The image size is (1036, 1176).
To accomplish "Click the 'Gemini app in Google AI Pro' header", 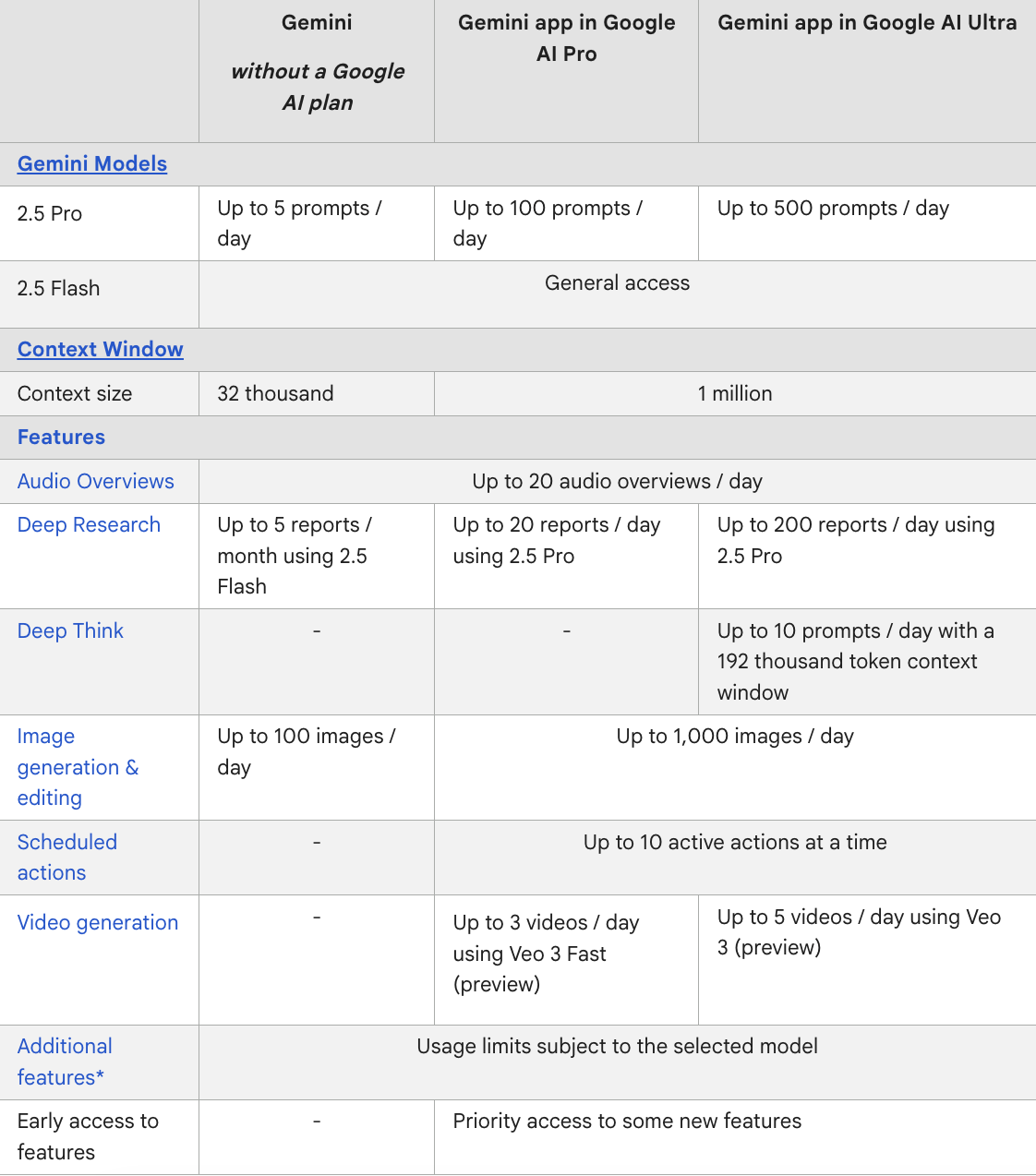I will (x=566, y=38).
